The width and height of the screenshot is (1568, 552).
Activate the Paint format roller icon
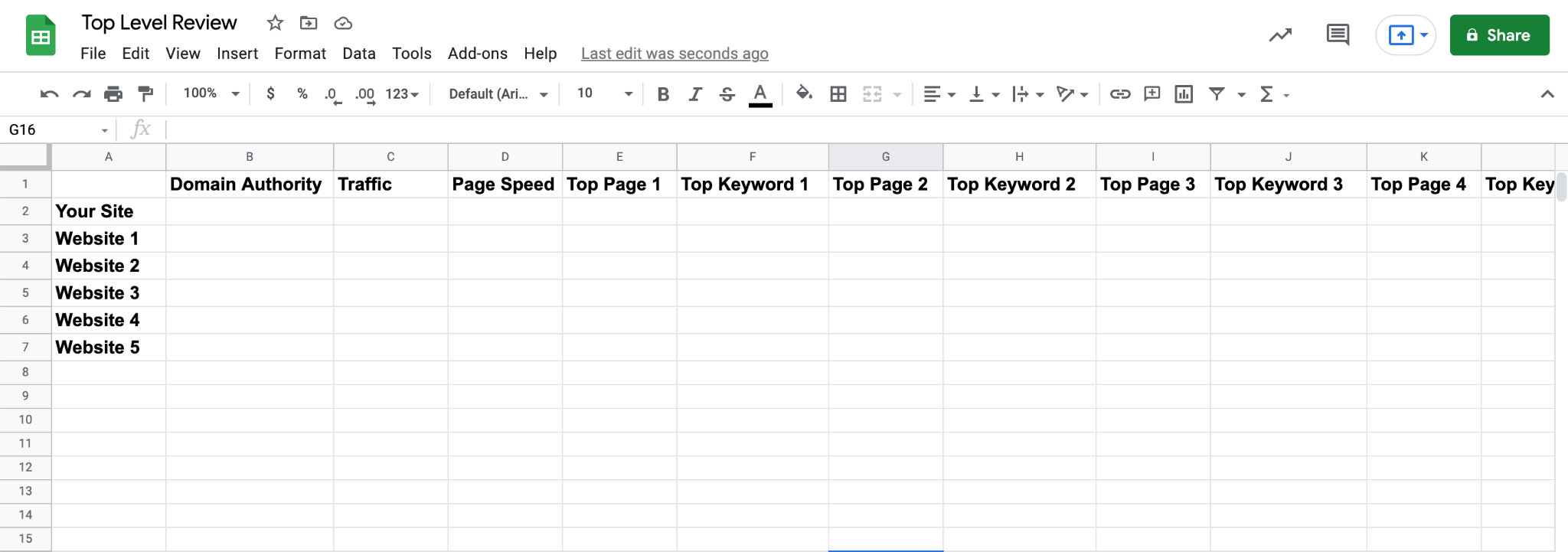(x=145, y=94)
